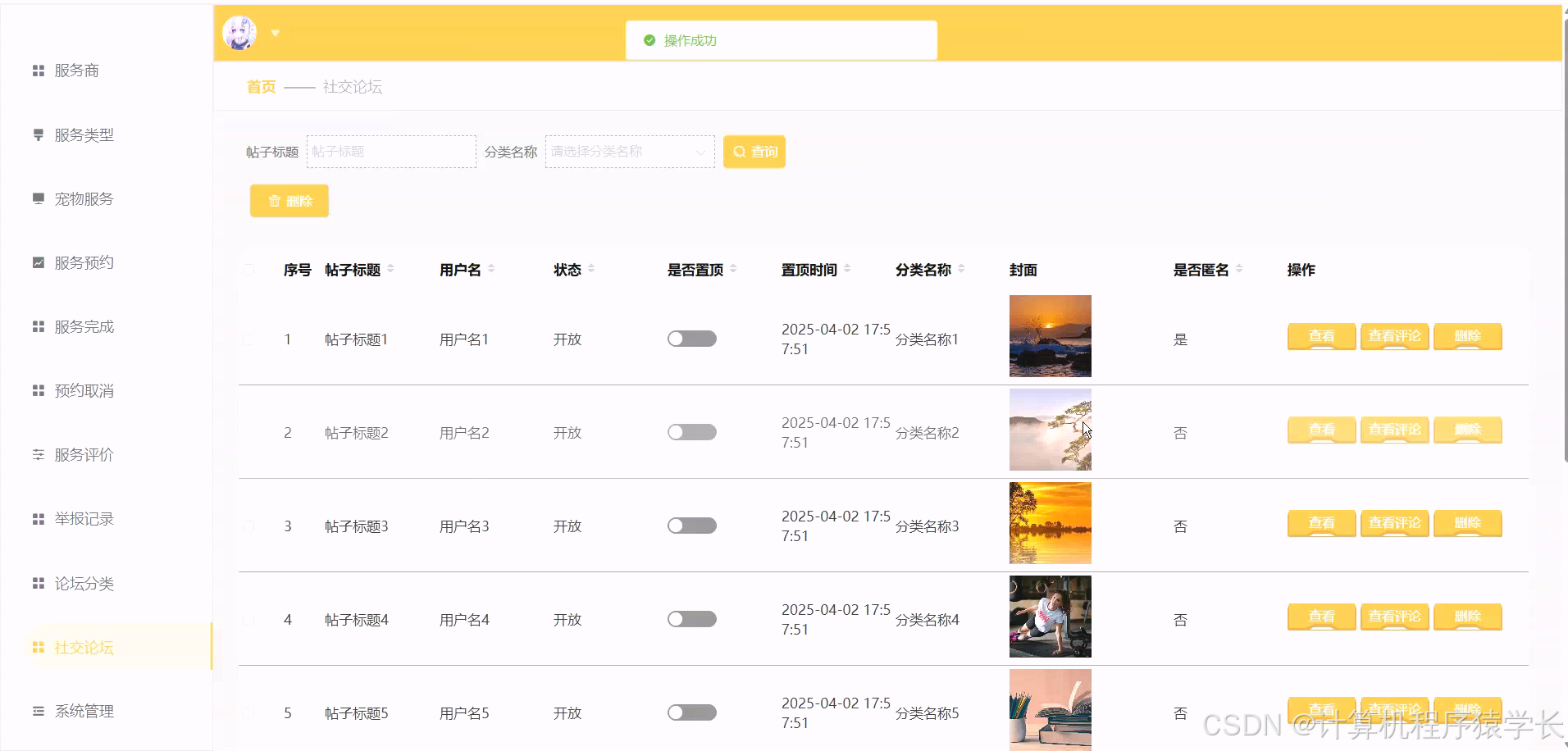This screenshot has height=751, width=1568.
Task: Click the 服务预约 chart icon in sidebar
Action: (x=38, y=262)
